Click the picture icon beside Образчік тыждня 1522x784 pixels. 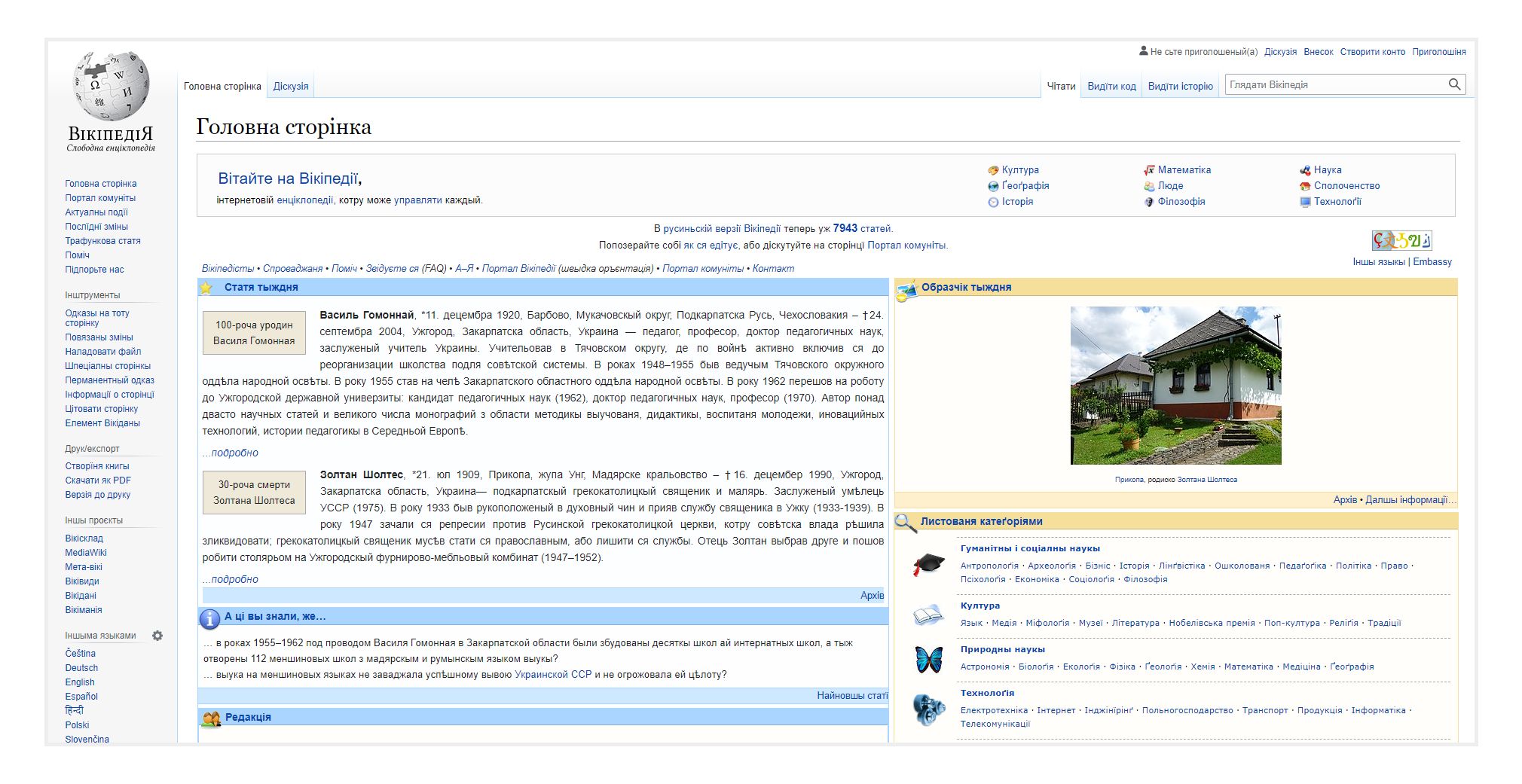pos(906,290)
